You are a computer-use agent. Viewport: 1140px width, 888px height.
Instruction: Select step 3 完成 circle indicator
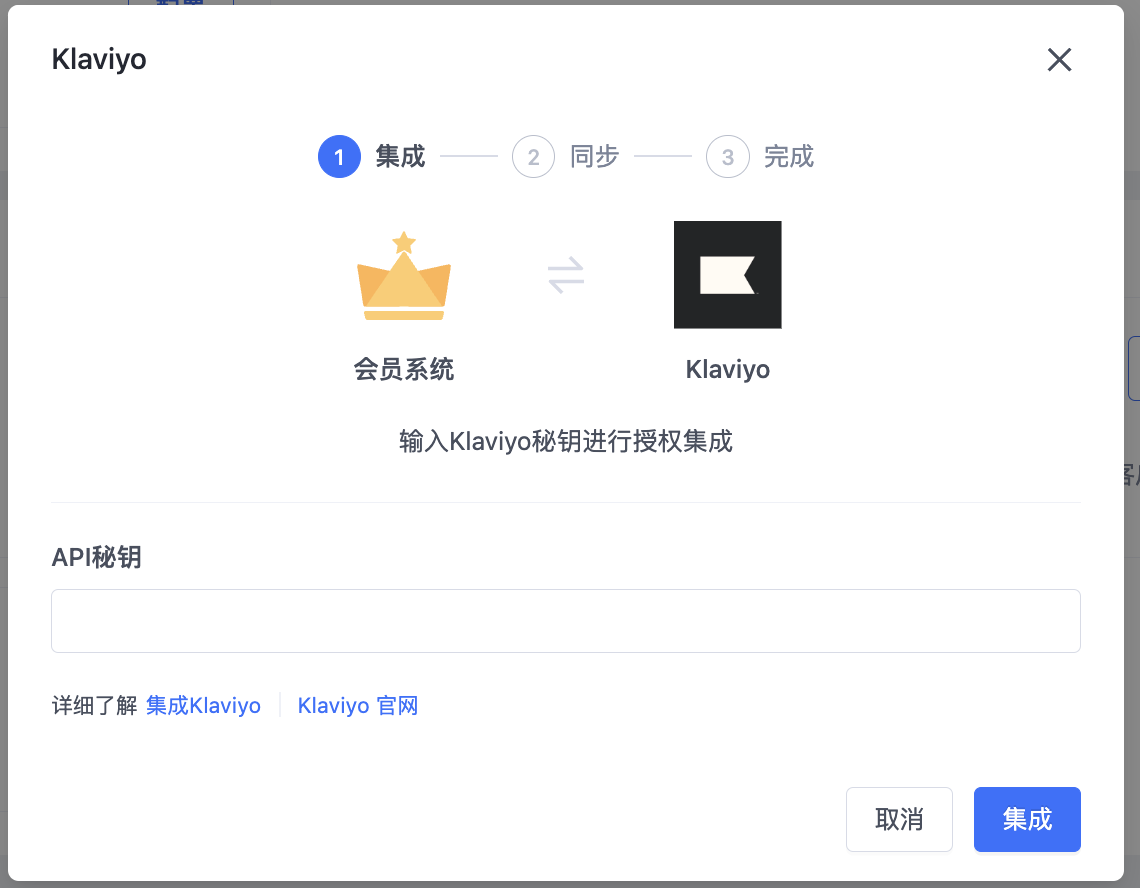[x=727, y=156]
